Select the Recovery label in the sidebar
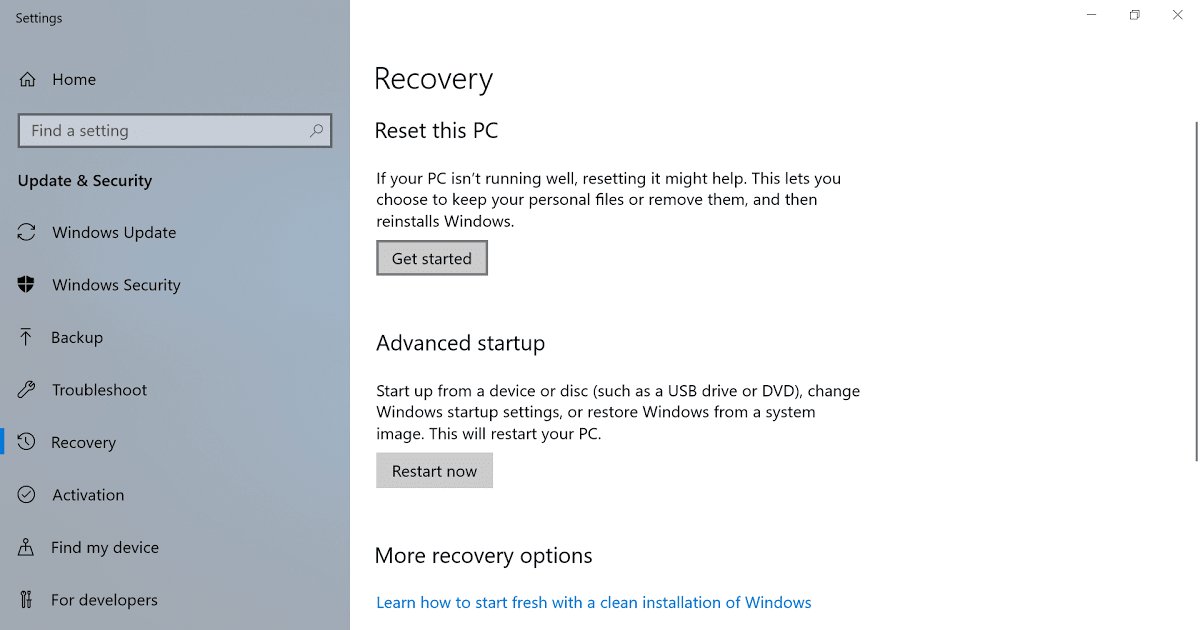 [x=83, y=443]
